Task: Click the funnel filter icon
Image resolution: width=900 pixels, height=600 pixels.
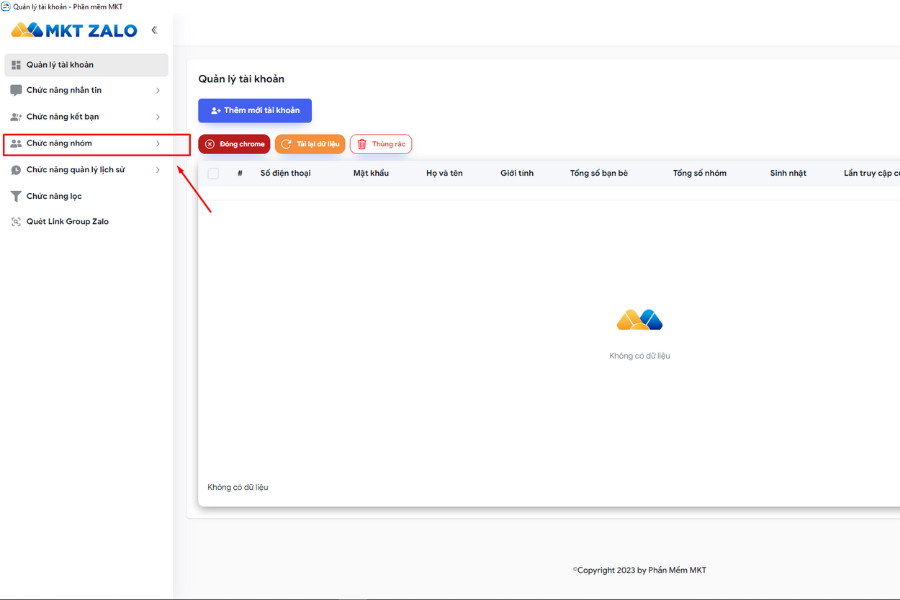Action: pos(16,196)
